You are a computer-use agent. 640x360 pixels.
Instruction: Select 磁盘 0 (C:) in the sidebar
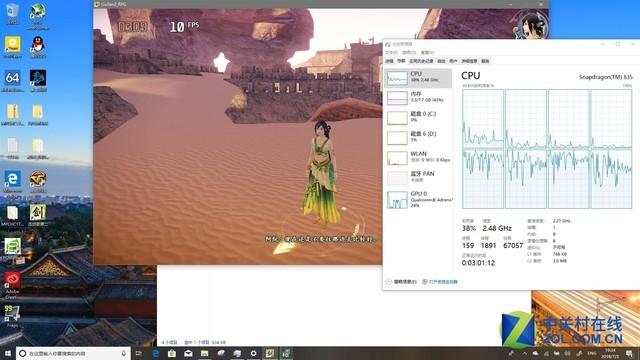tap(418, 118)
